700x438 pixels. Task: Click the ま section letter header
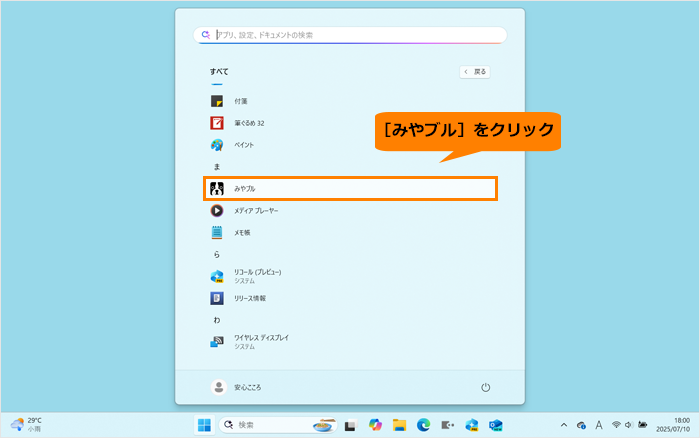217,167
